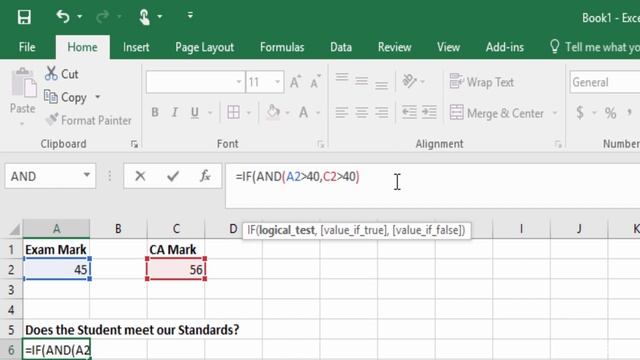The width and height of the screenshot is (640, 360).
Task: Toggle Italic formatting
Action: (175, 112)
